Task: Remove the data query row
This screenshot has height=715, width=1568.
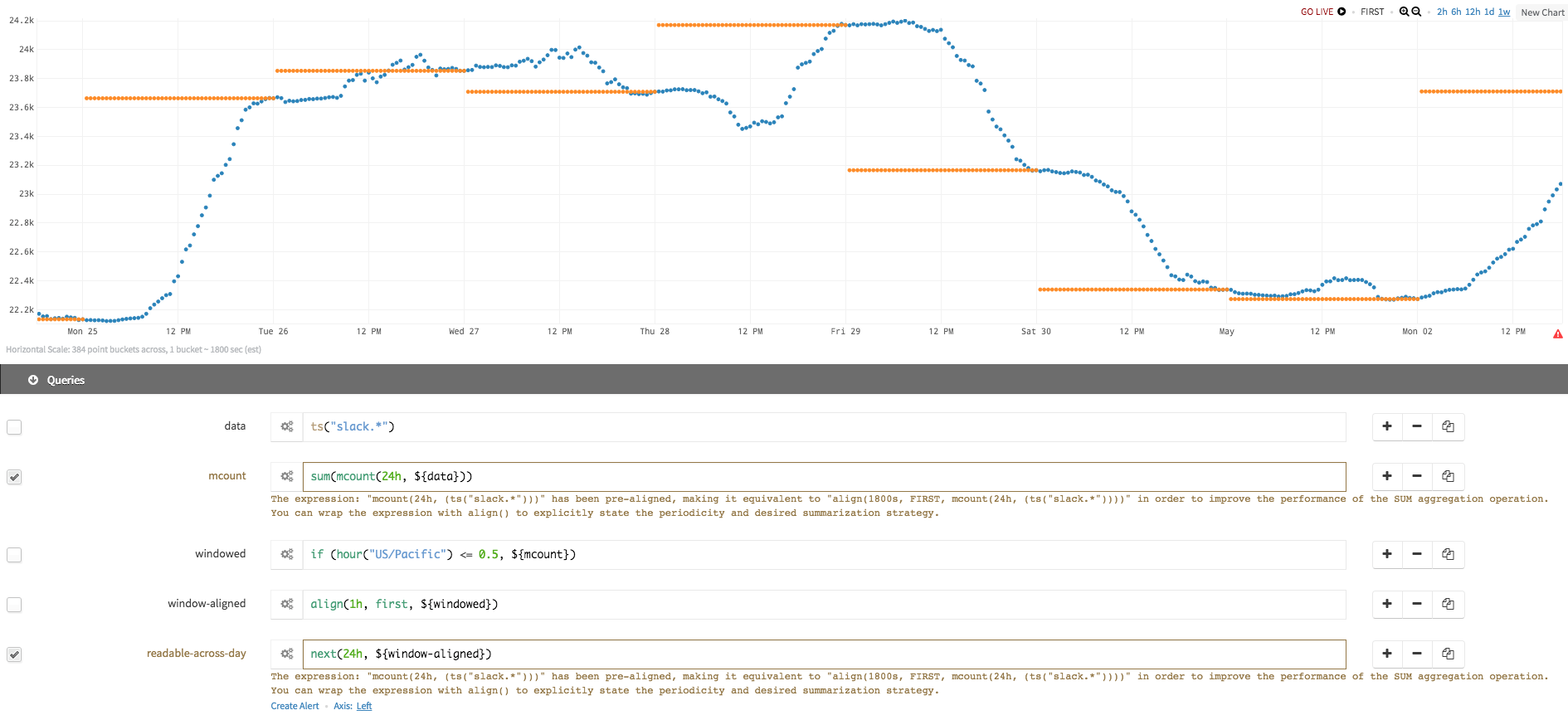Action: 1417,426
